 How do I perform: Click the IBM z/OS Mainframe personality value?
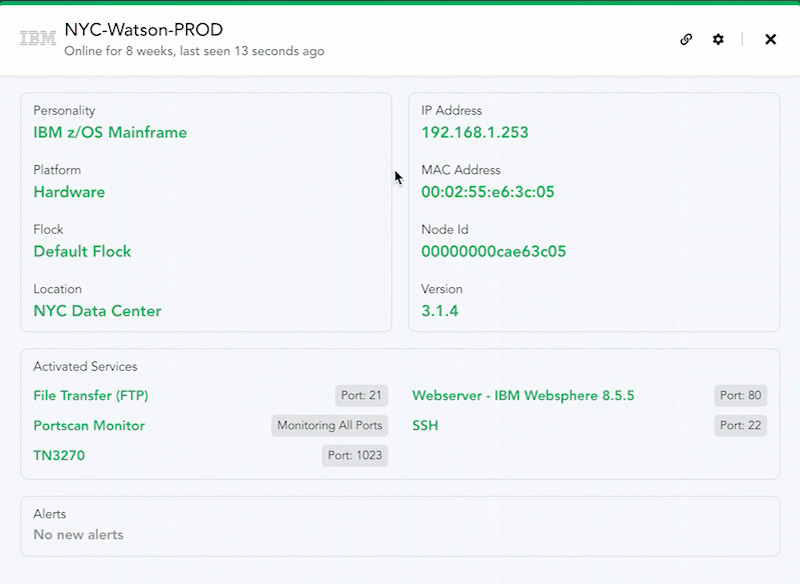[110, 133]
